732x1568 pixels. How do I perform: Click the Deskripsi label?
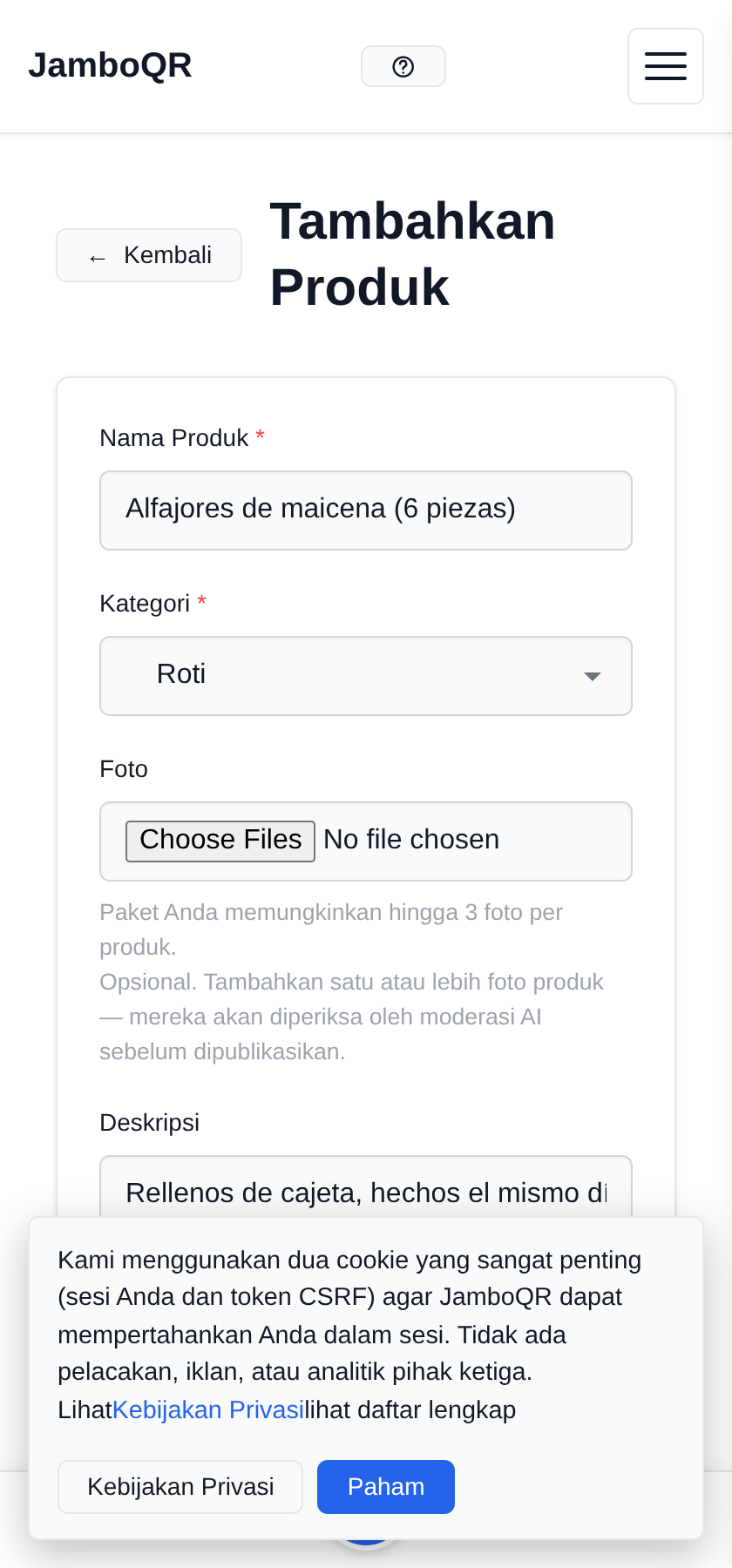click(150, 1122)
